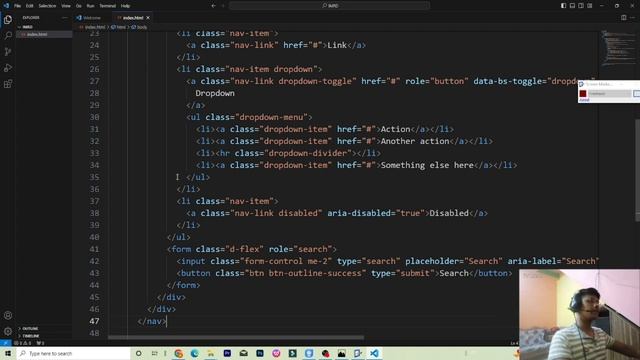640x360 pixels.
Task: Open the Extensions view
Action: (x=8, y=84)
